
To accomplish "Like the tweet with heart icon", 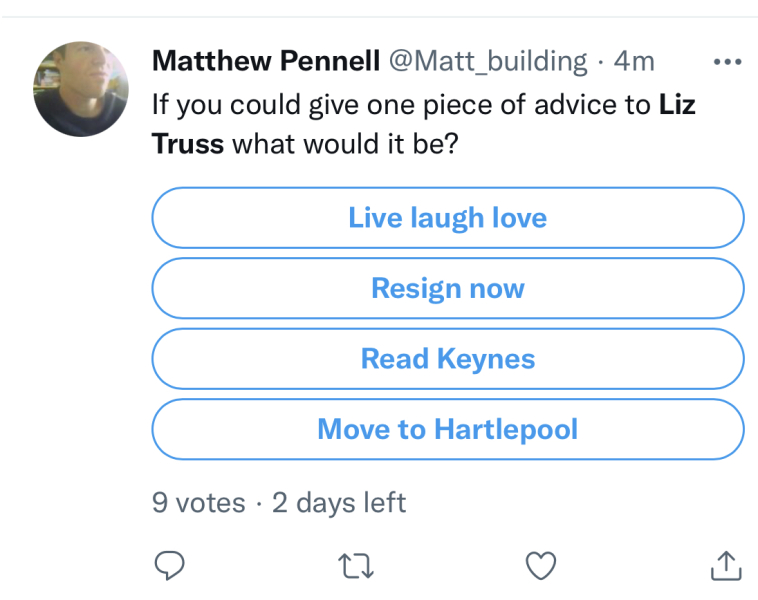I will [541, 567].
